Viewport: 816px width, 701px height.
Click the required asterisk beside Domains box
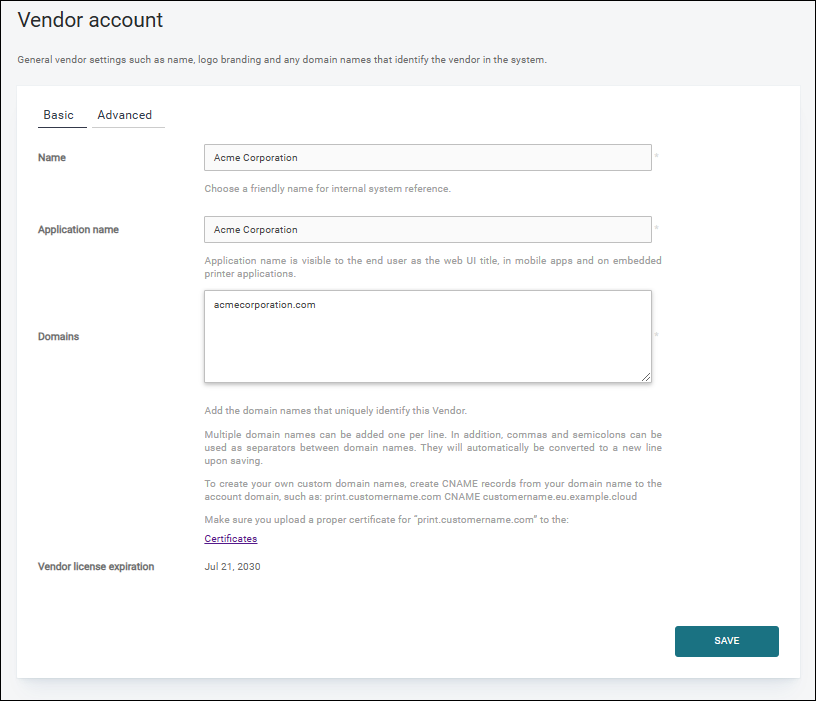coord(656,335)
